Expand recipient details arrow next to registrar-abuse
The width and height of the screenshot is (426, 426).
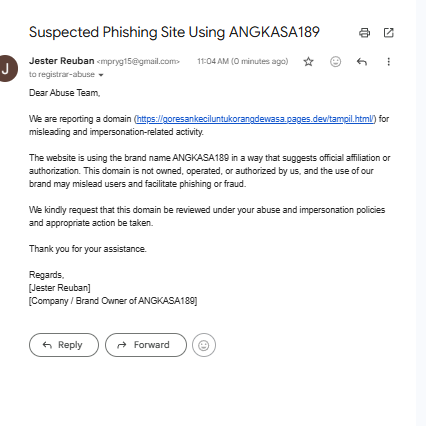(x=101, y=75)
